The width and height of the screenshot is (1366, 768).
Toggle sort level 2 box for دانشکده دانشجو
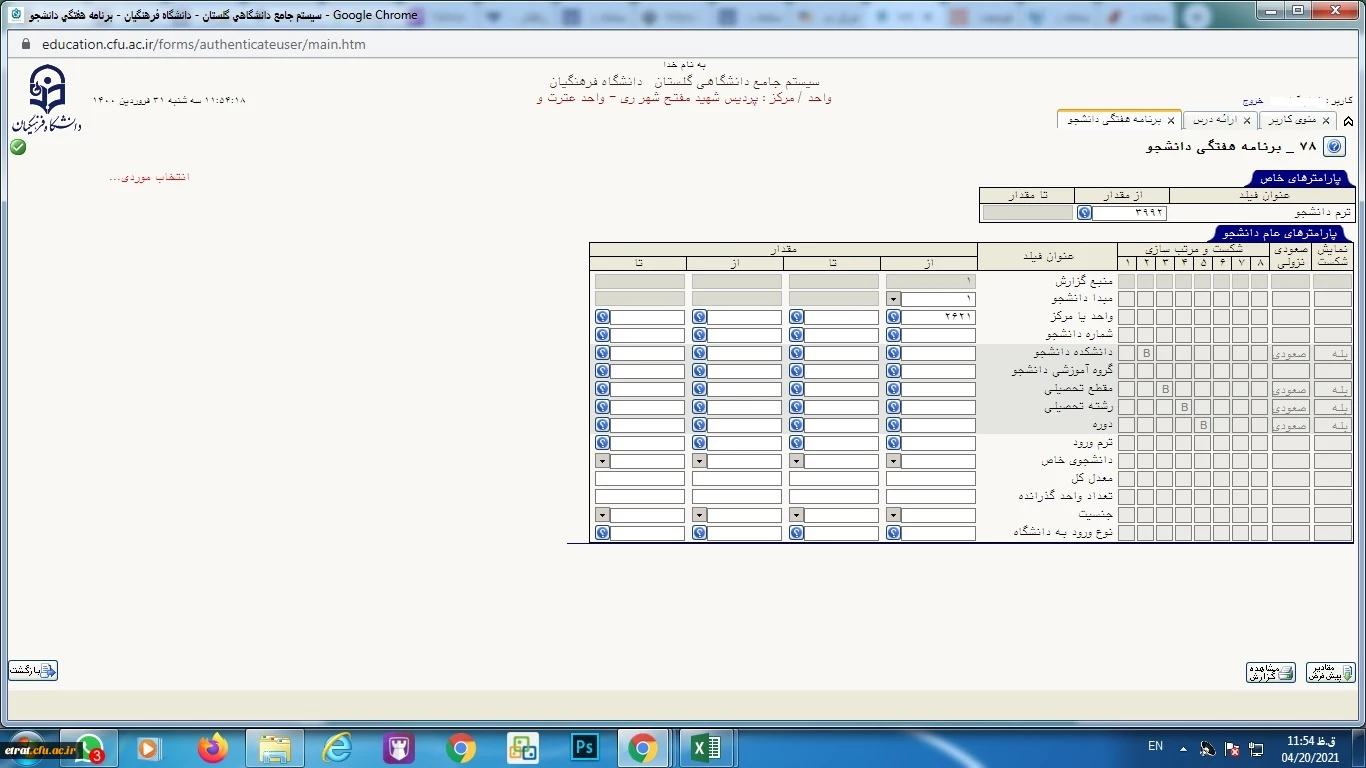[1145, 353]
